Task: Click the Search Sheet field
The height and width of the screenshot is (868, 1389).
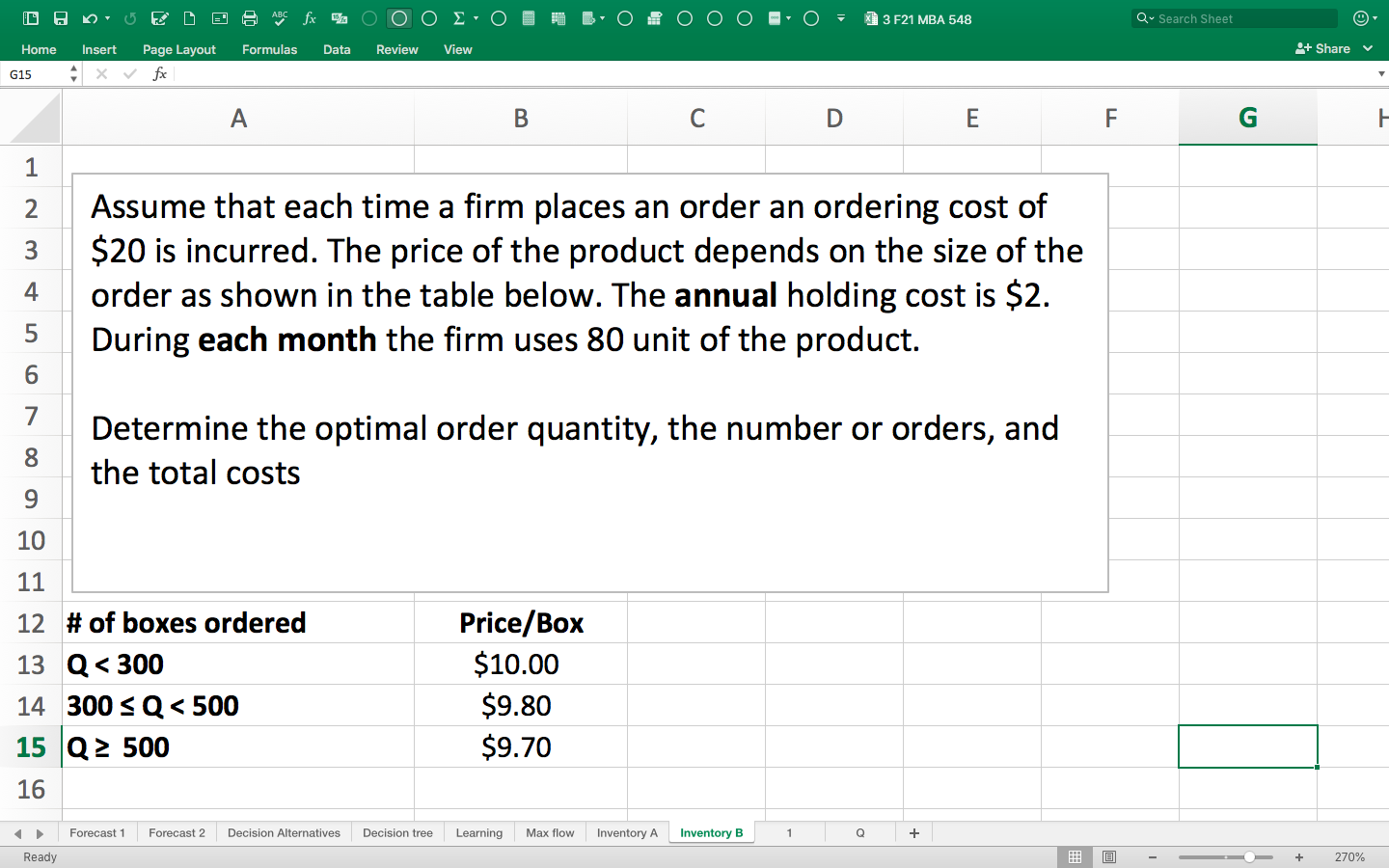Action: coord(1233,17)
